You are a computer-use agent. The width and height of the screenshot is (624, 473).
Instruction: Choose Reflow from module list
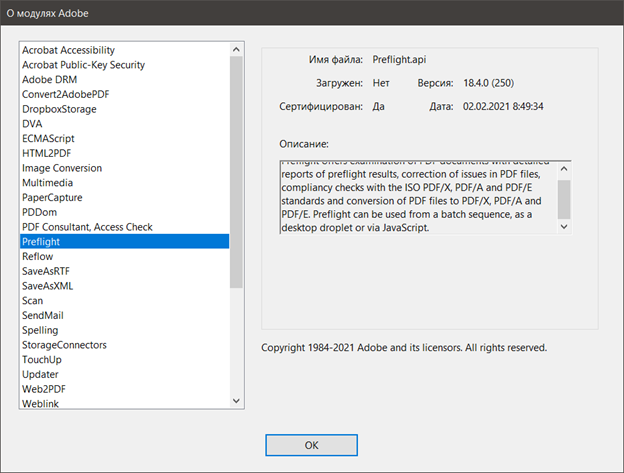point(125,256)
